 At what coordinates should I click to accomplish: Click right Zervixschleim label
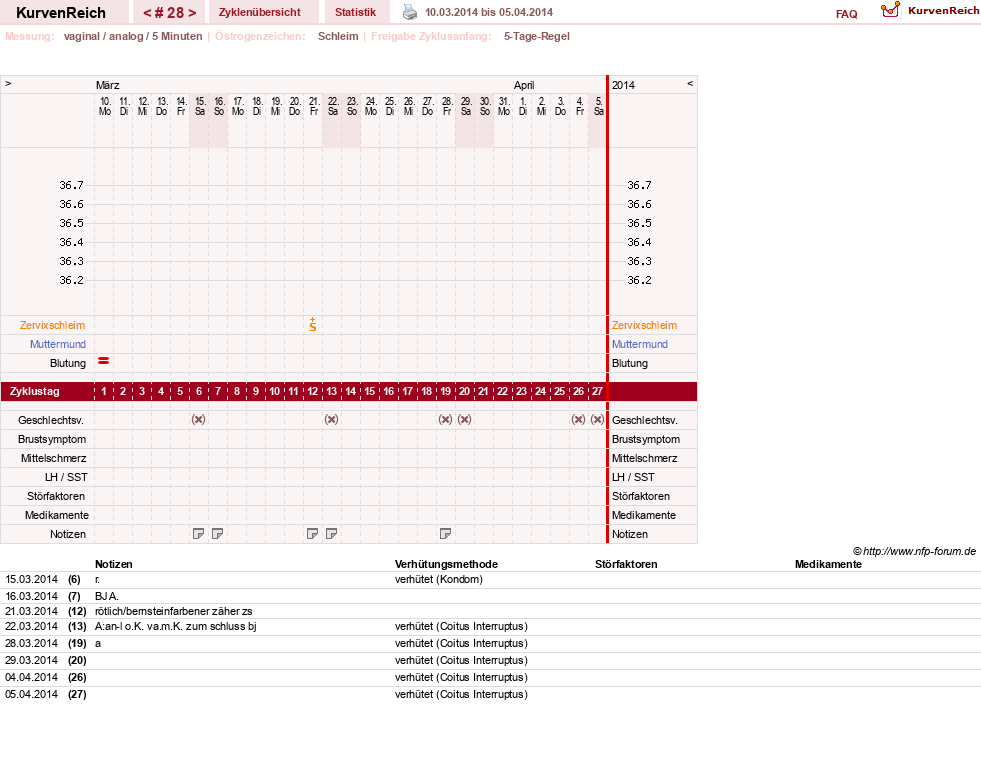[x=644, y=325]
